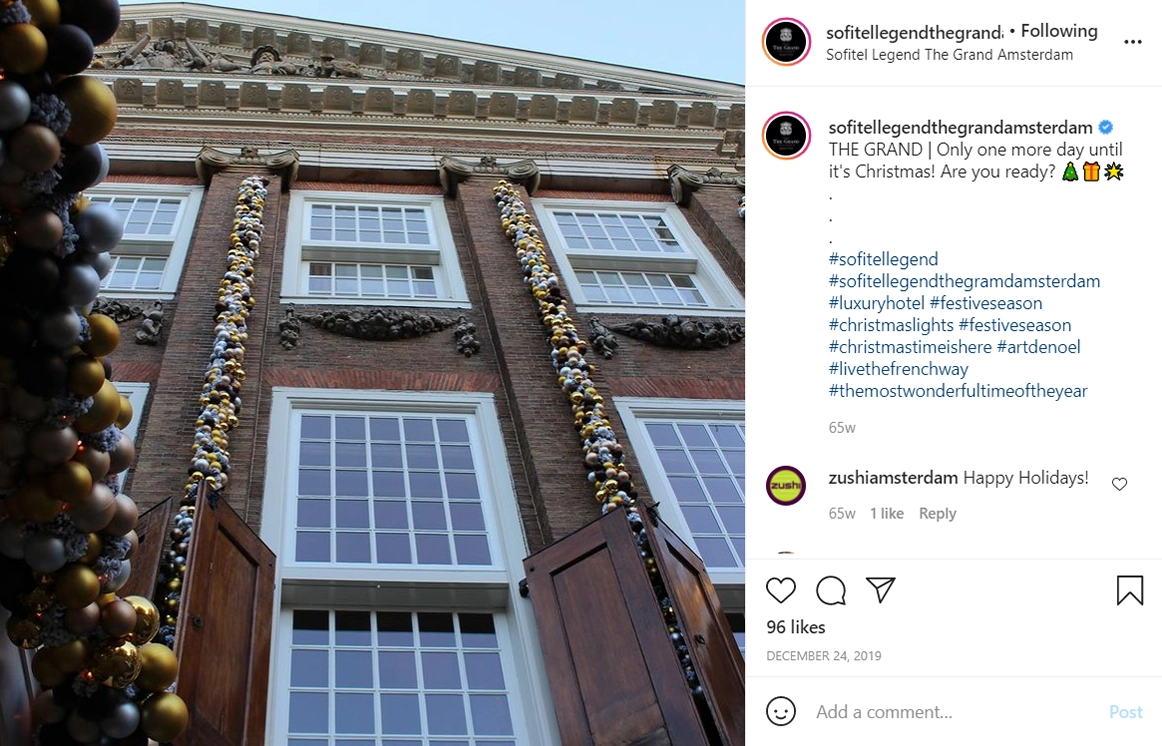Like the post with the heart icon
This screenshot has width=1162, height=746.
pyautogui.click(x=780, y=590)
